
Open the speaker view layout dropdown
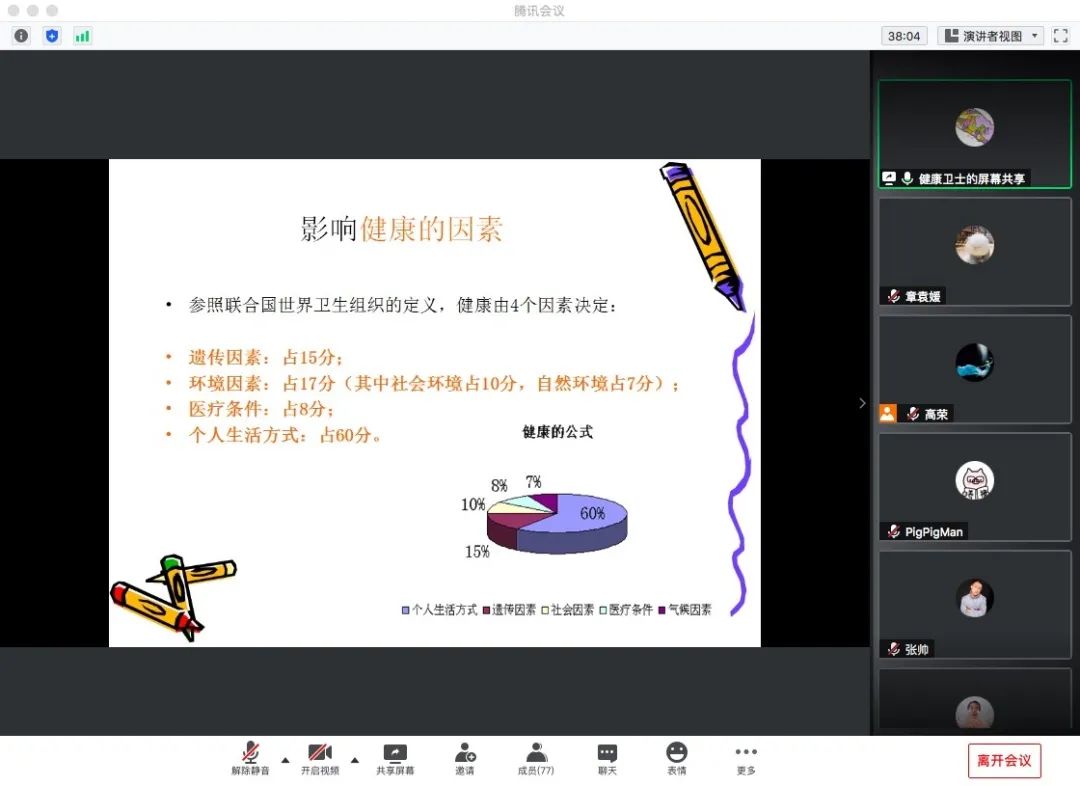pos(990,36)
